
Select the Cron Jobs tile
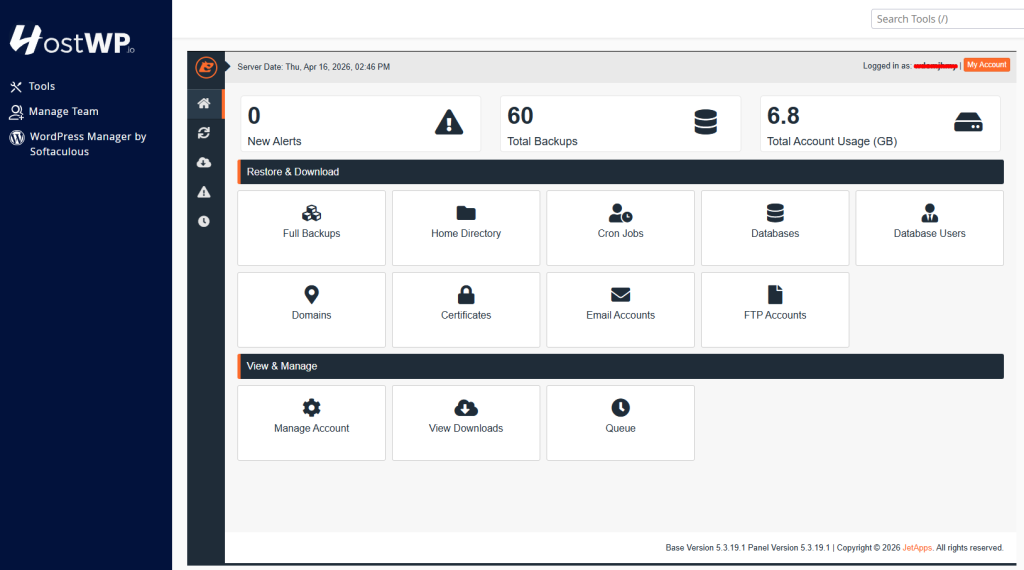click(620, 228)
